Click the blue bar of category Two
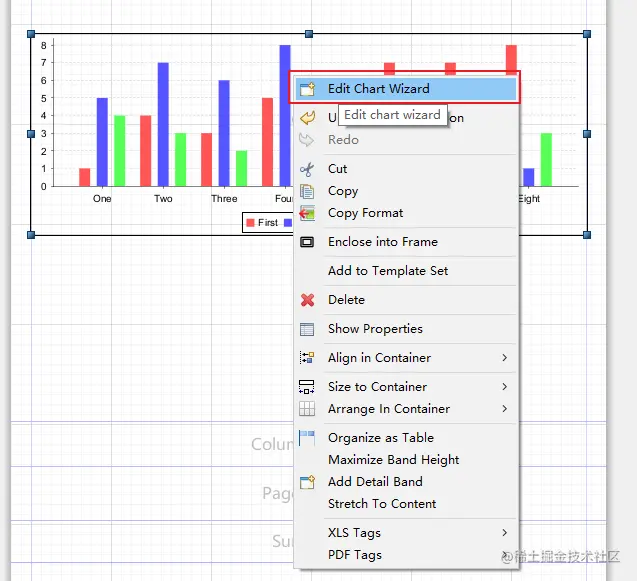 (x=163, y=124)
